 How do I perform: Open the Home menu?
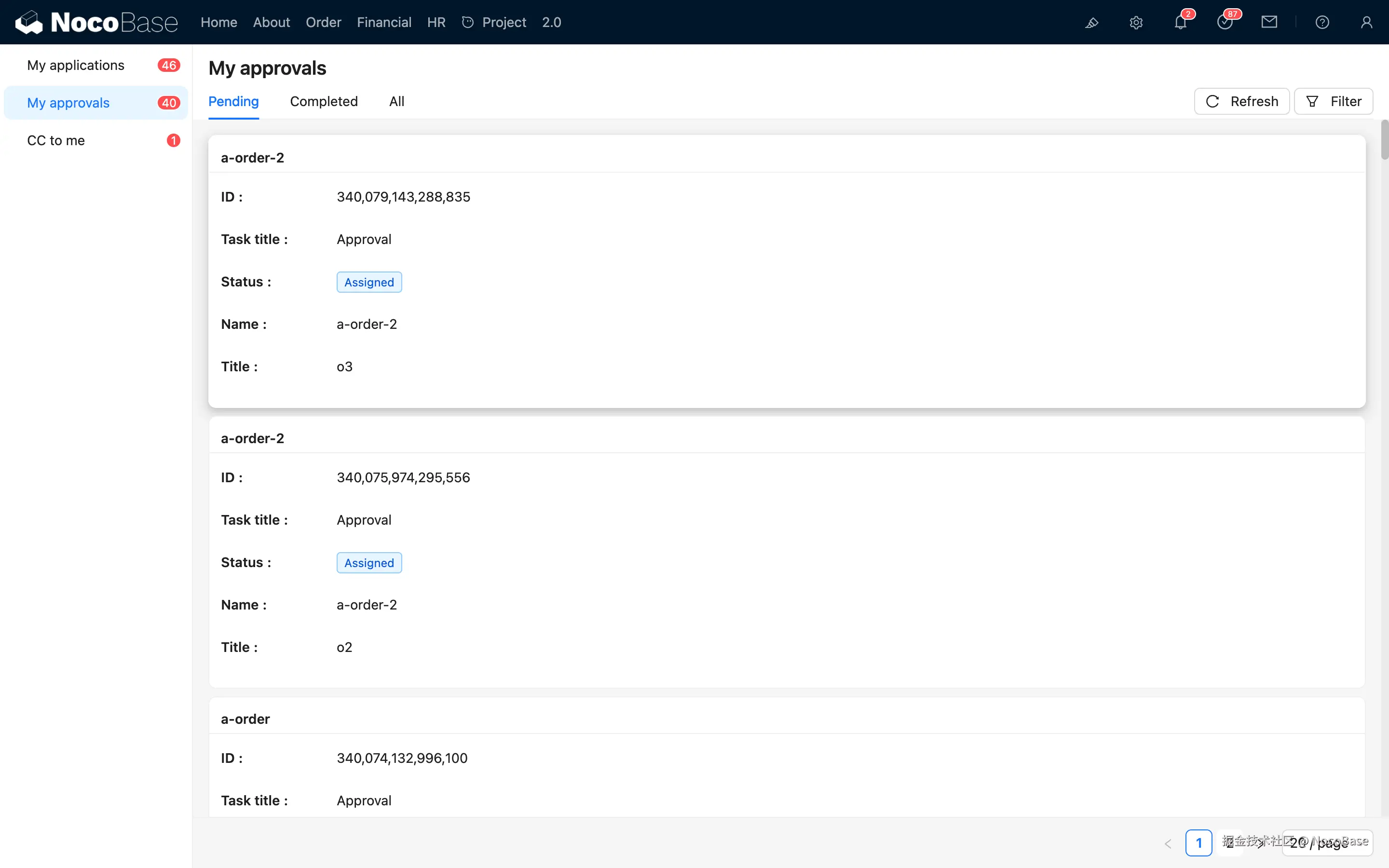[x=218, y=22]
